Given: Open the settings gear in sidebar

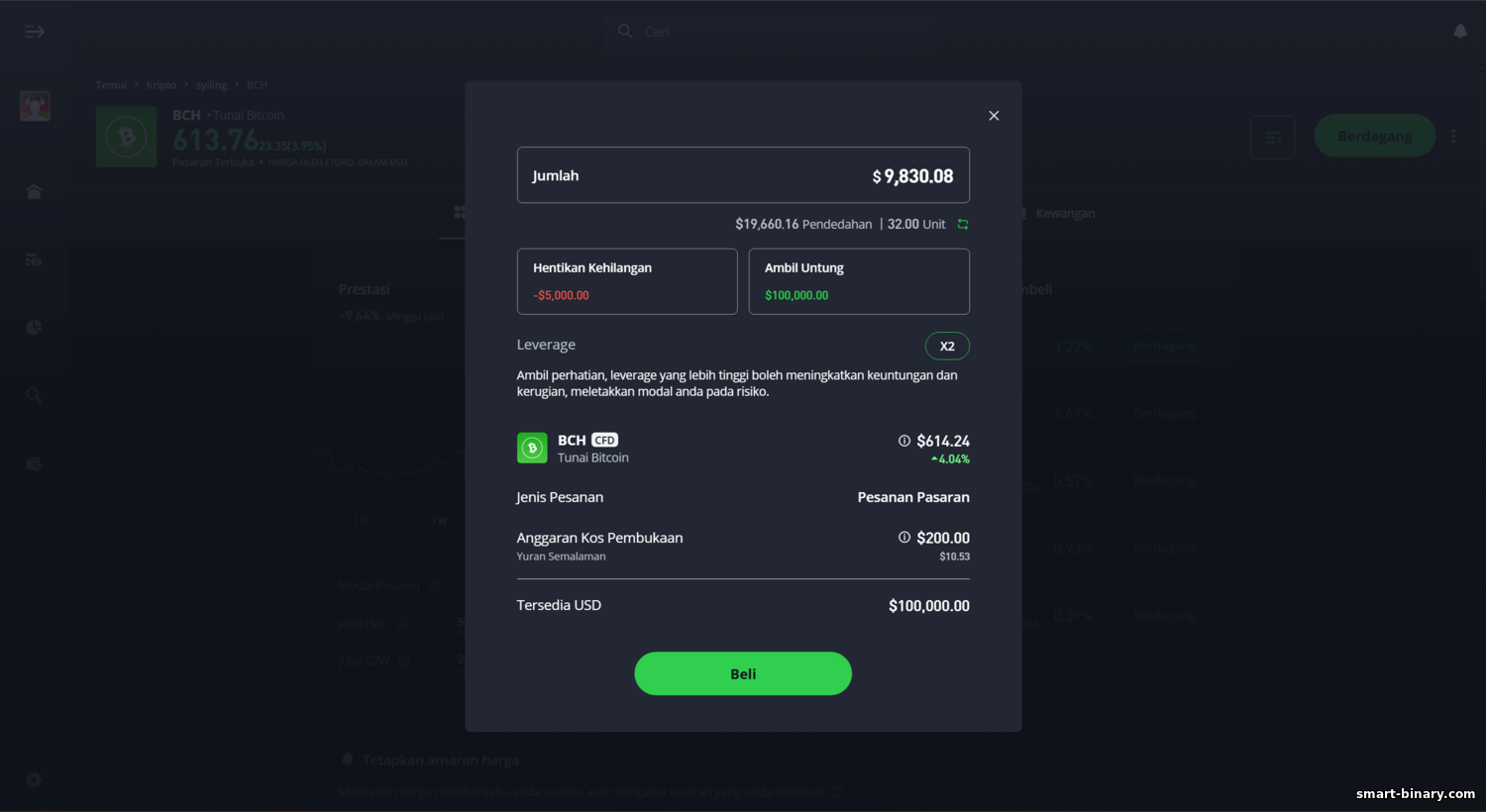Looking at the screenshot, I should (x=34, y=779).
